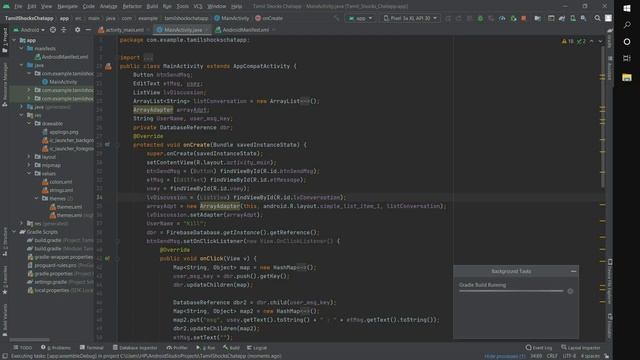Toggle the Emulator side panel button
Viewport: 640px width, 360px height.
click(x=610, y=325)
